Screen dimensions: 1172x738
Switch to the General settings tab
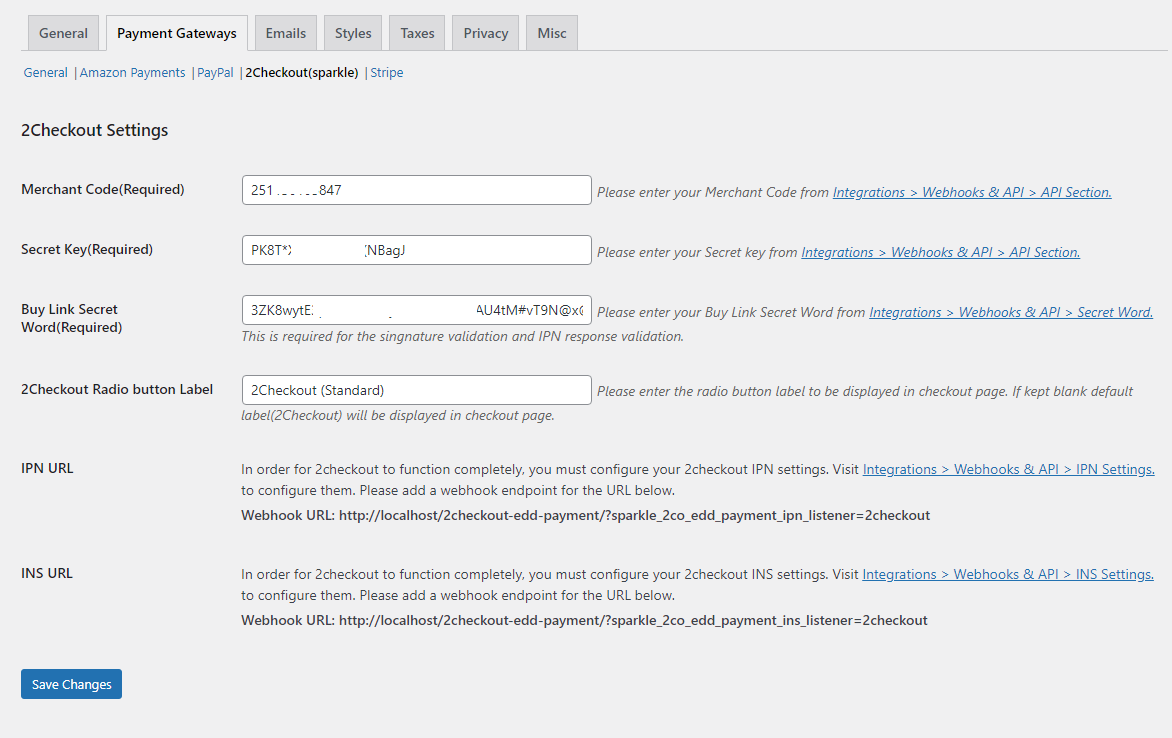(64, 33)
